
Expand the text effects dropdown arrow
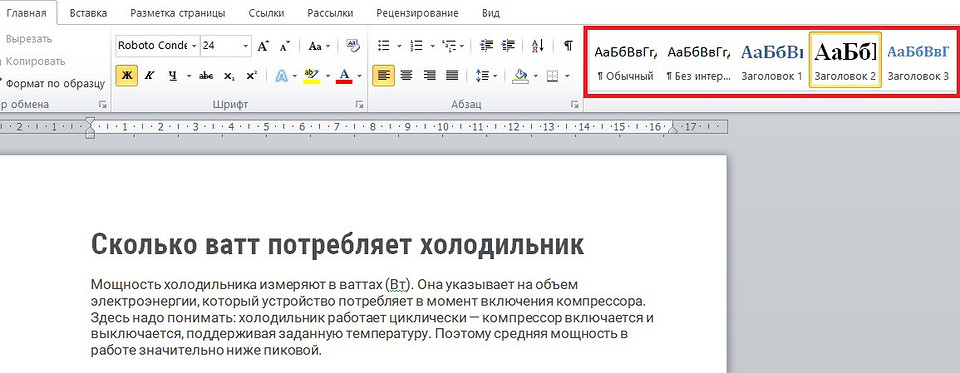pos(295,76)
